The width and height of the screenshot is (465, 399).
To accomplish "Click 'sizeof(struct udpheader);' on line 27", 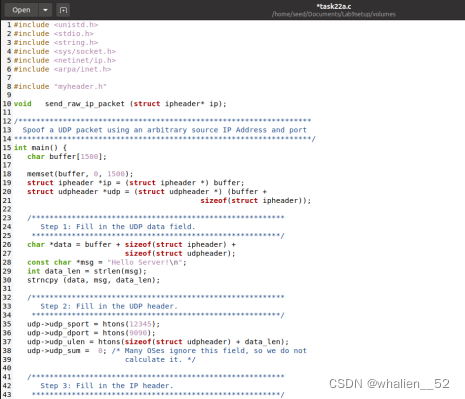I will [180, 253].
